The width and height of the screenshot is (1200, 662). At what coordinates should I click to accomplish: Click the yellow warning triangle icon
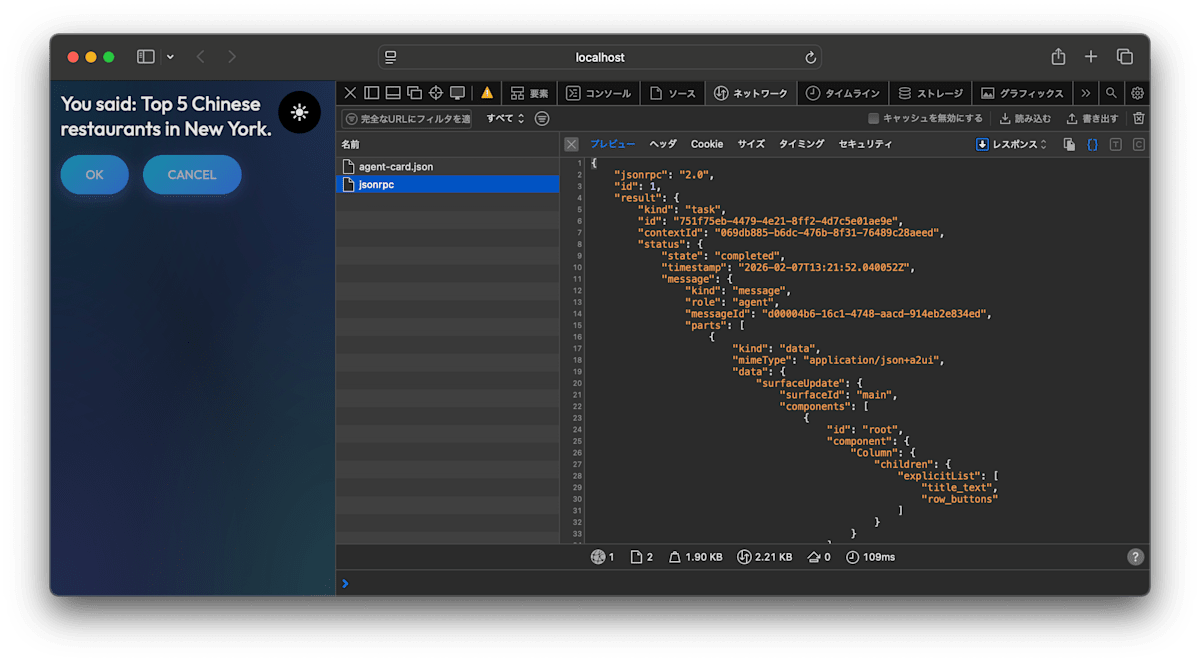487,93
